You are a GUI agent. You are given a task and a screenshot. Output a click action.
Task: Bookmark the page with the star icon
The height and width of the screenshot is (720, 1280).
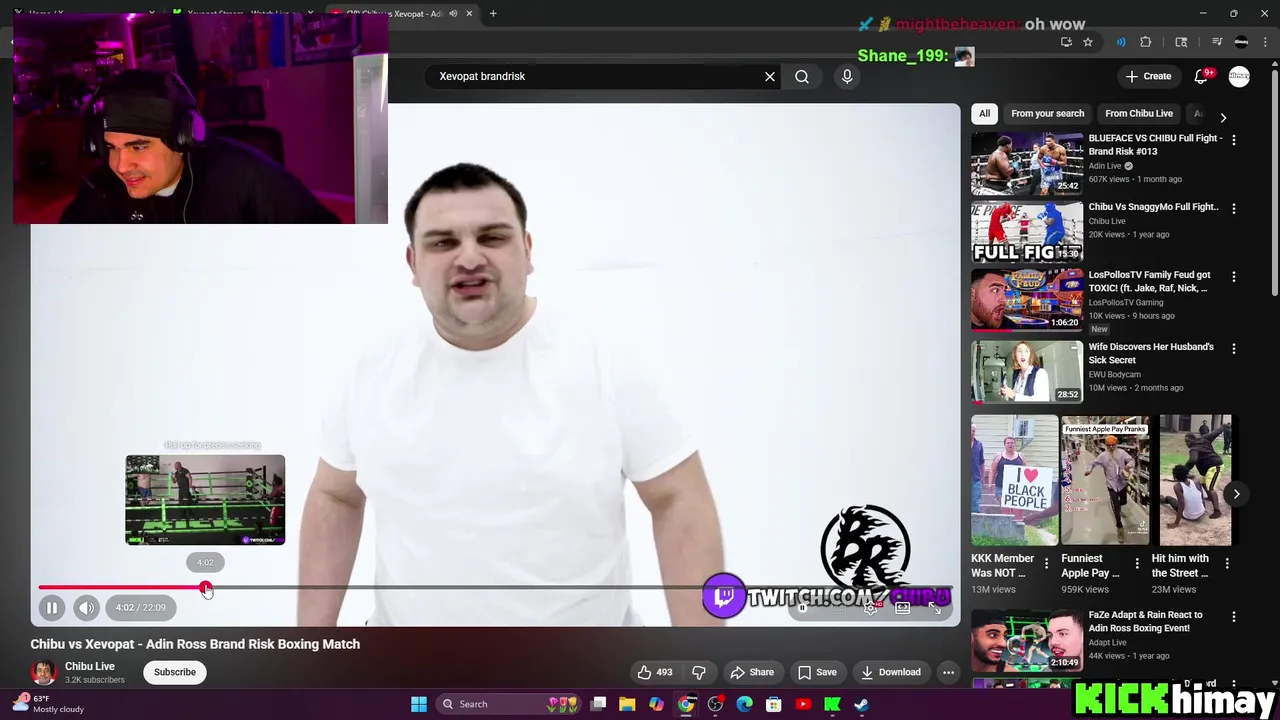1088,42
